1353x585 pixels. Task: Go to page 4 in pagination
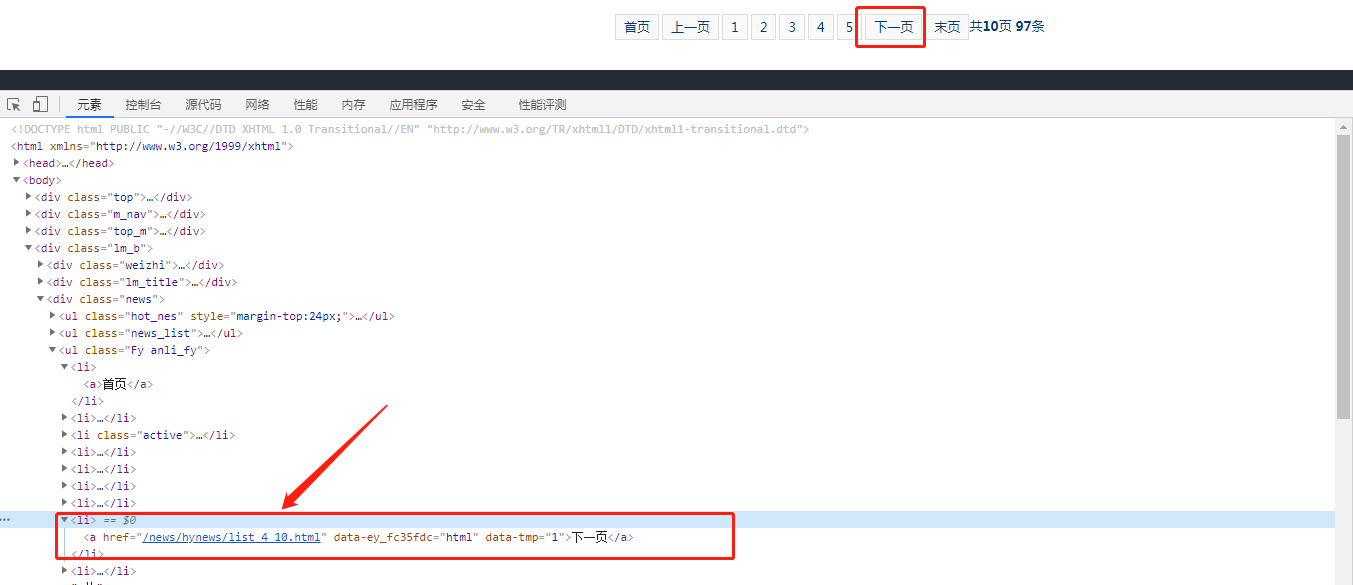[x=821, y=27]
